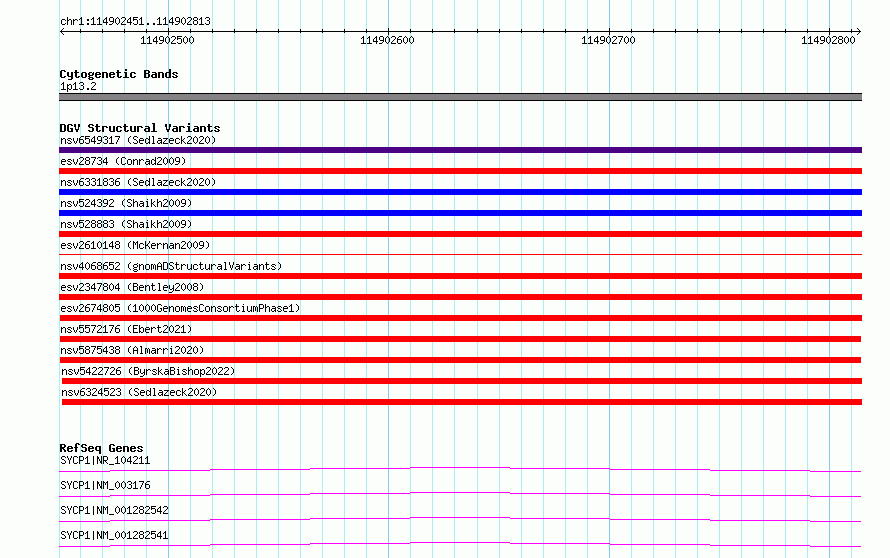Select the DGV Structural Variants track title

pos(140,128)
